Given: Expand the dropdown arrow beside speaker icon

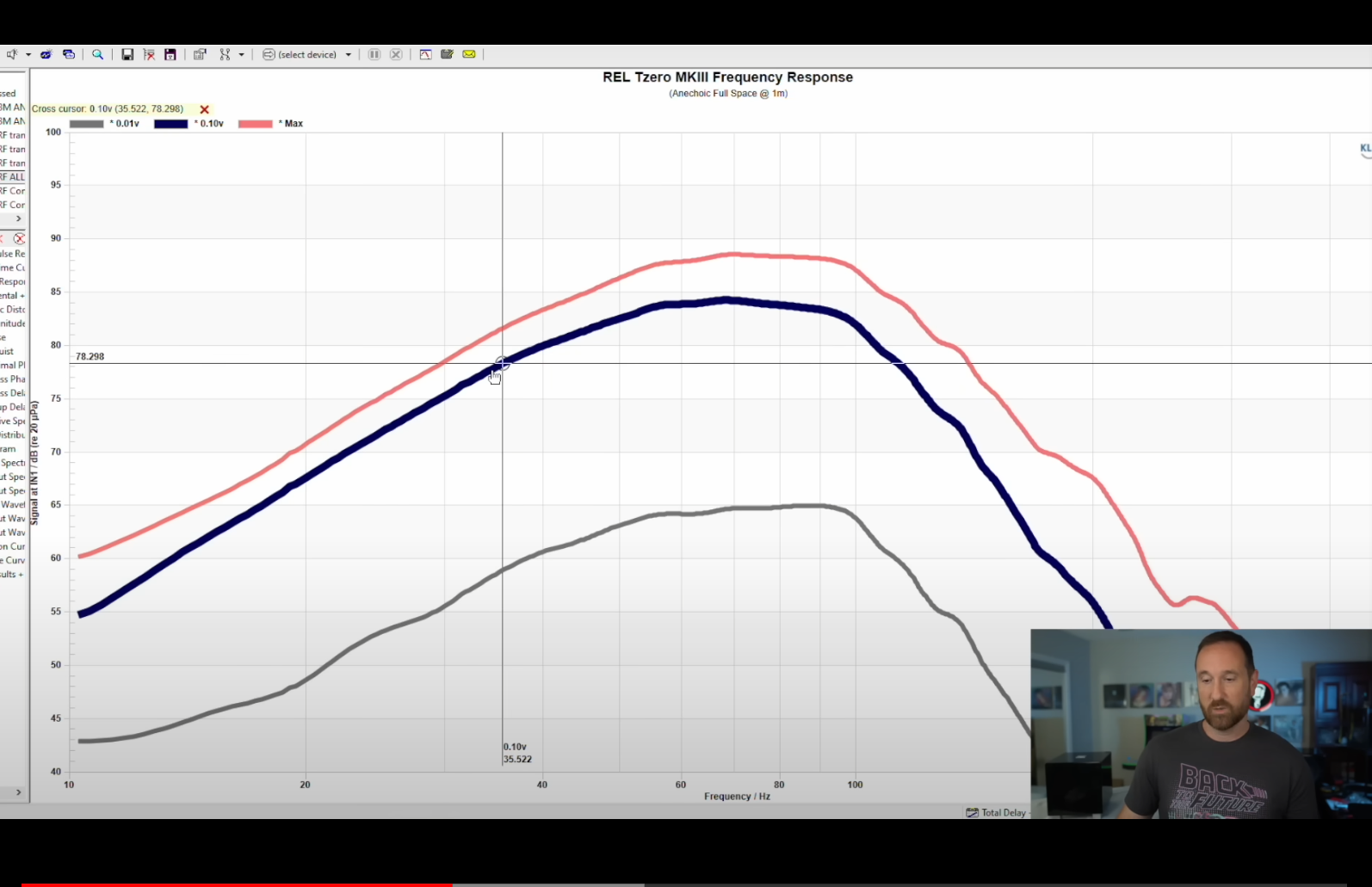Looking at the screenshot, I should 28,54.
